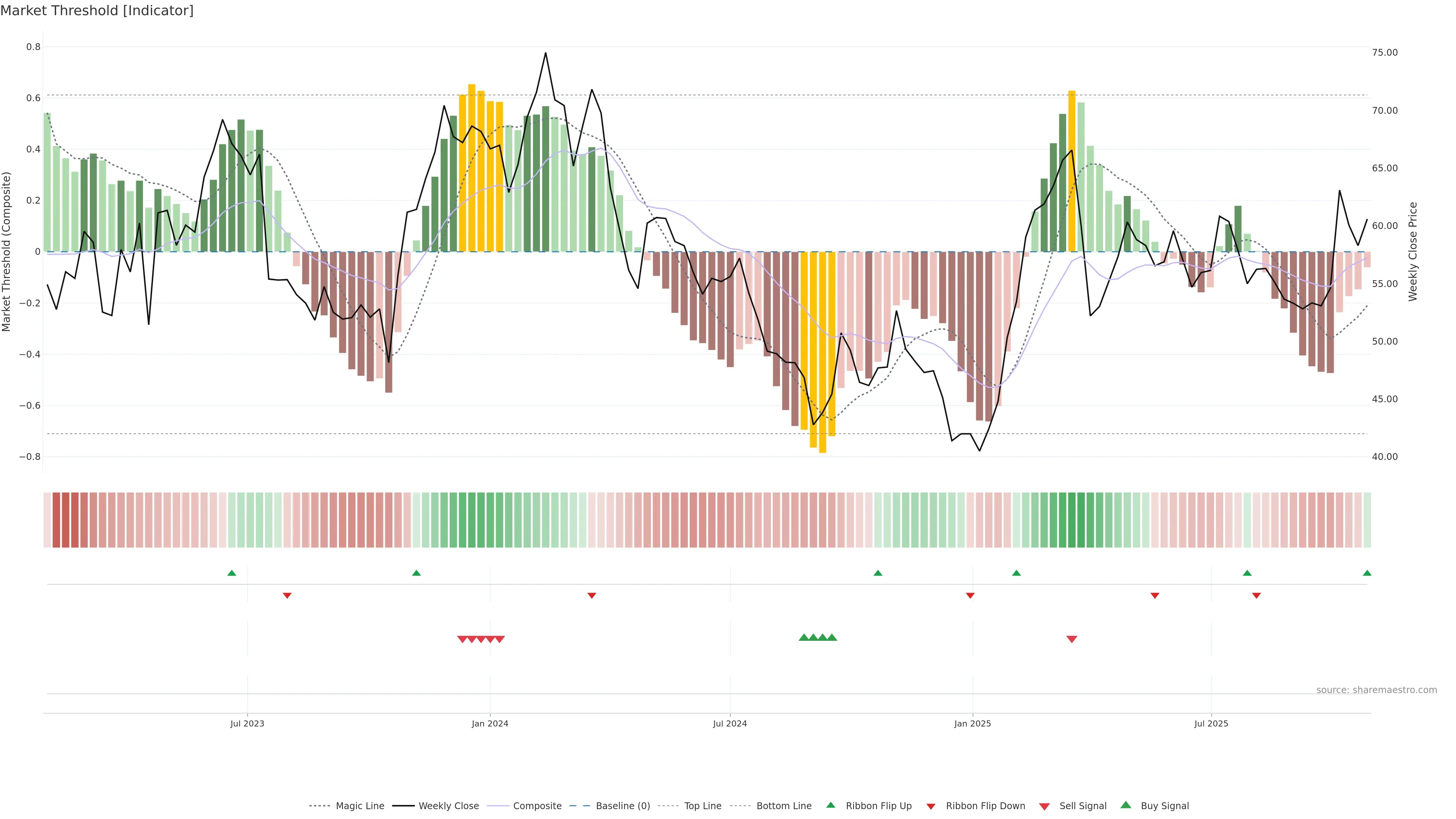
Task: Click the Market Threshold [Indicator] title
Action: click(x=97, y=11)
